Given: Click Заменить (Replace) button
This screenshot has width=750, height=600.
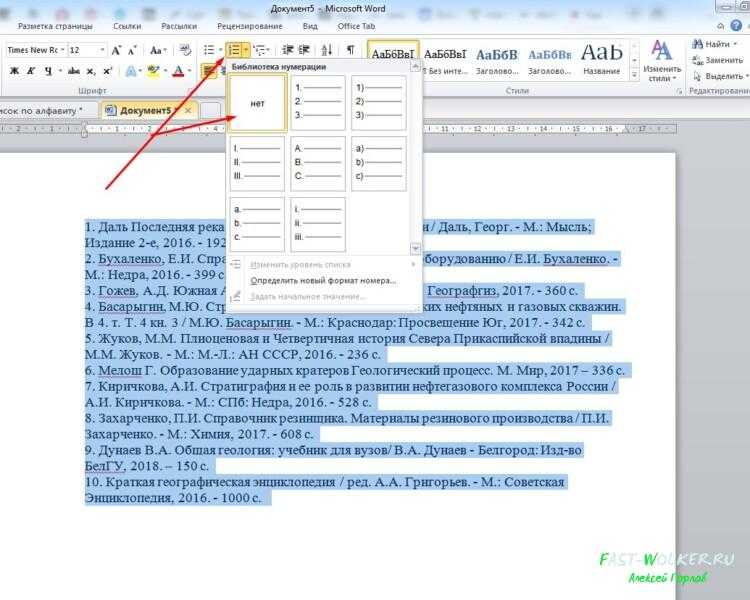Looking at the screenshot, I should tap(717, 60).
